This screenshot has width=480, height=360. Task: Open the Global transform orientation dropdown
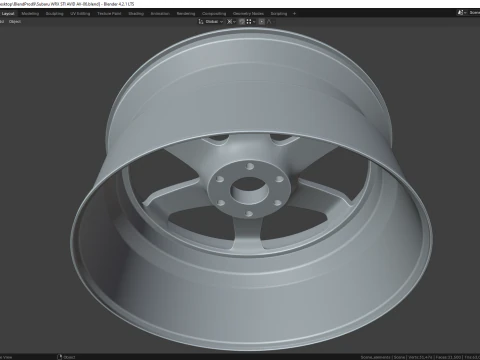tap(211, 21)
